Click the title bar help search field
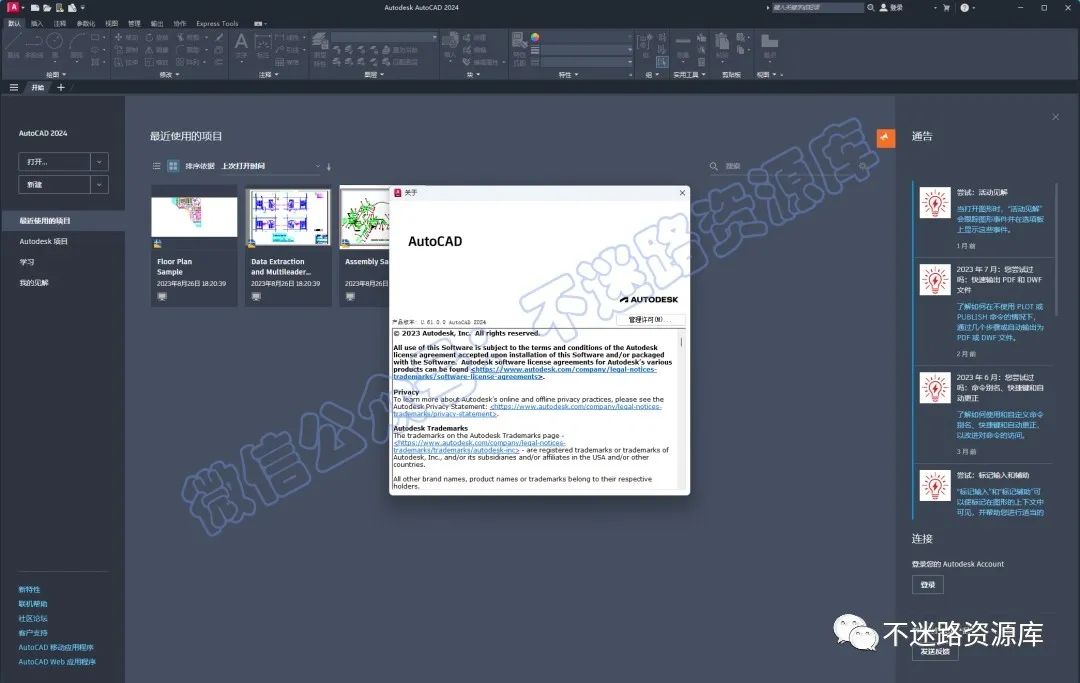1080x683 pixels. coord(818,8)
